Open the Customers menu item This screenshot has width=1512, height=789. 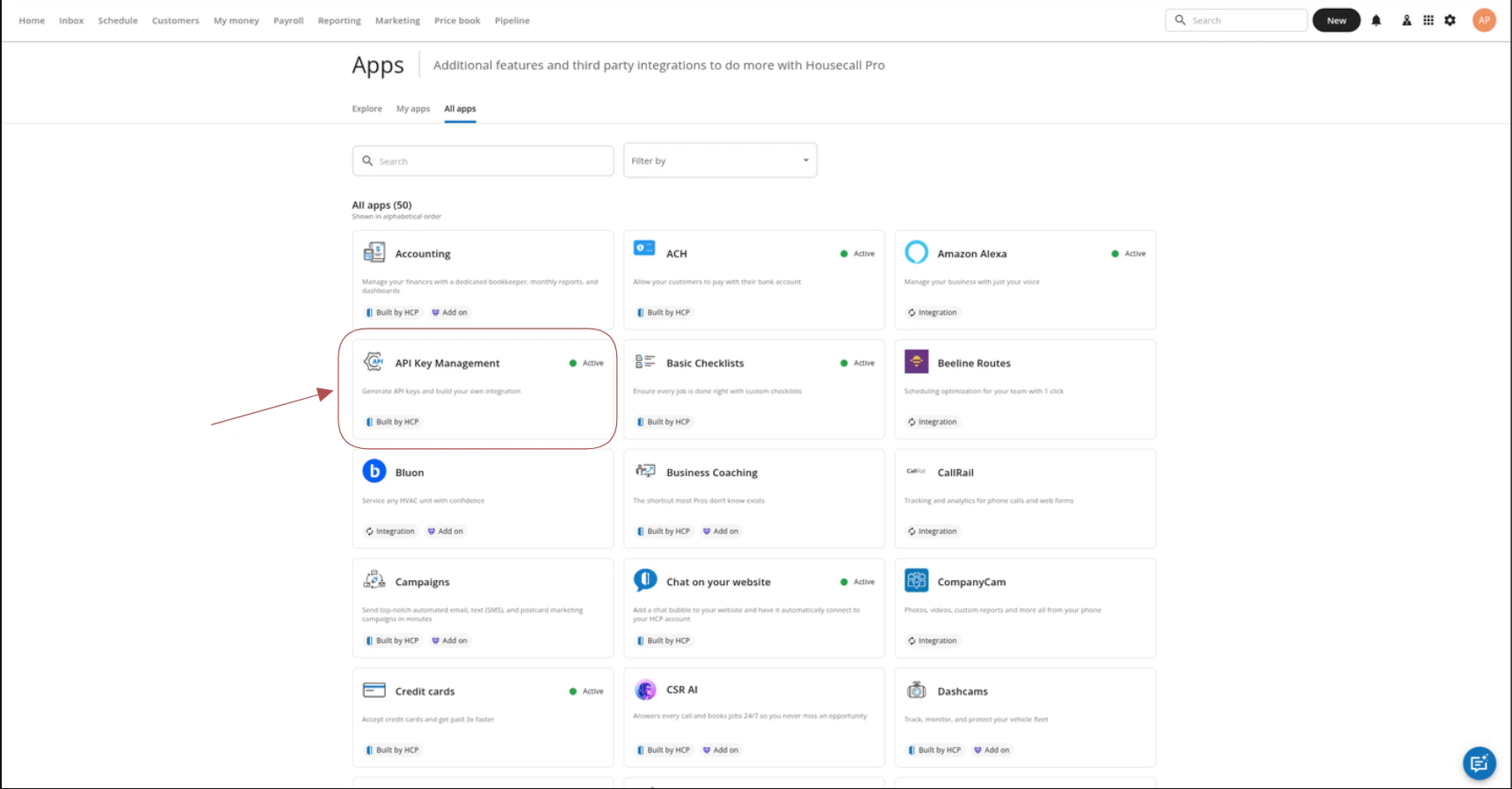coord(176,20)
